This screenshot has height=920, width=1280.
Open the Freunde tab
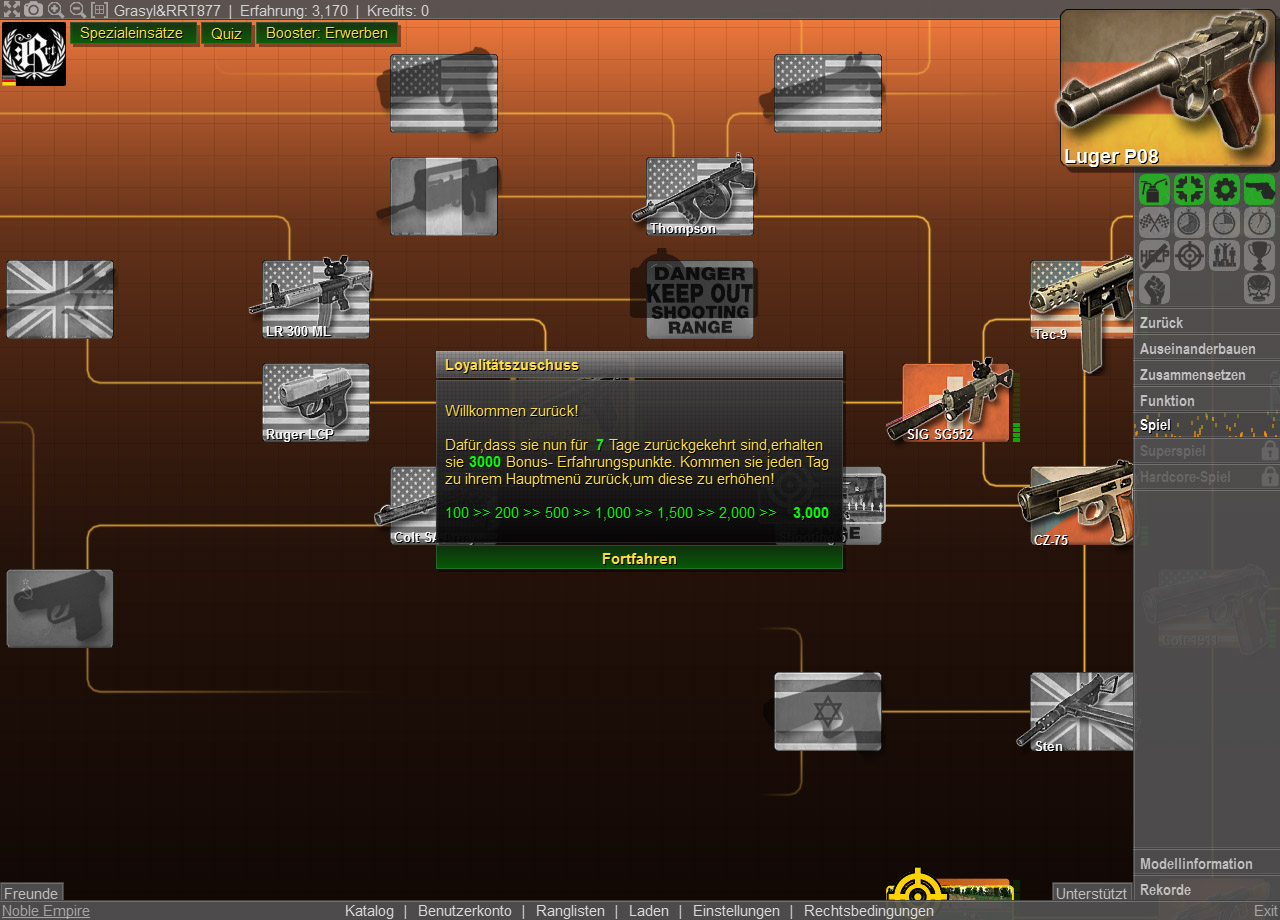31,893
